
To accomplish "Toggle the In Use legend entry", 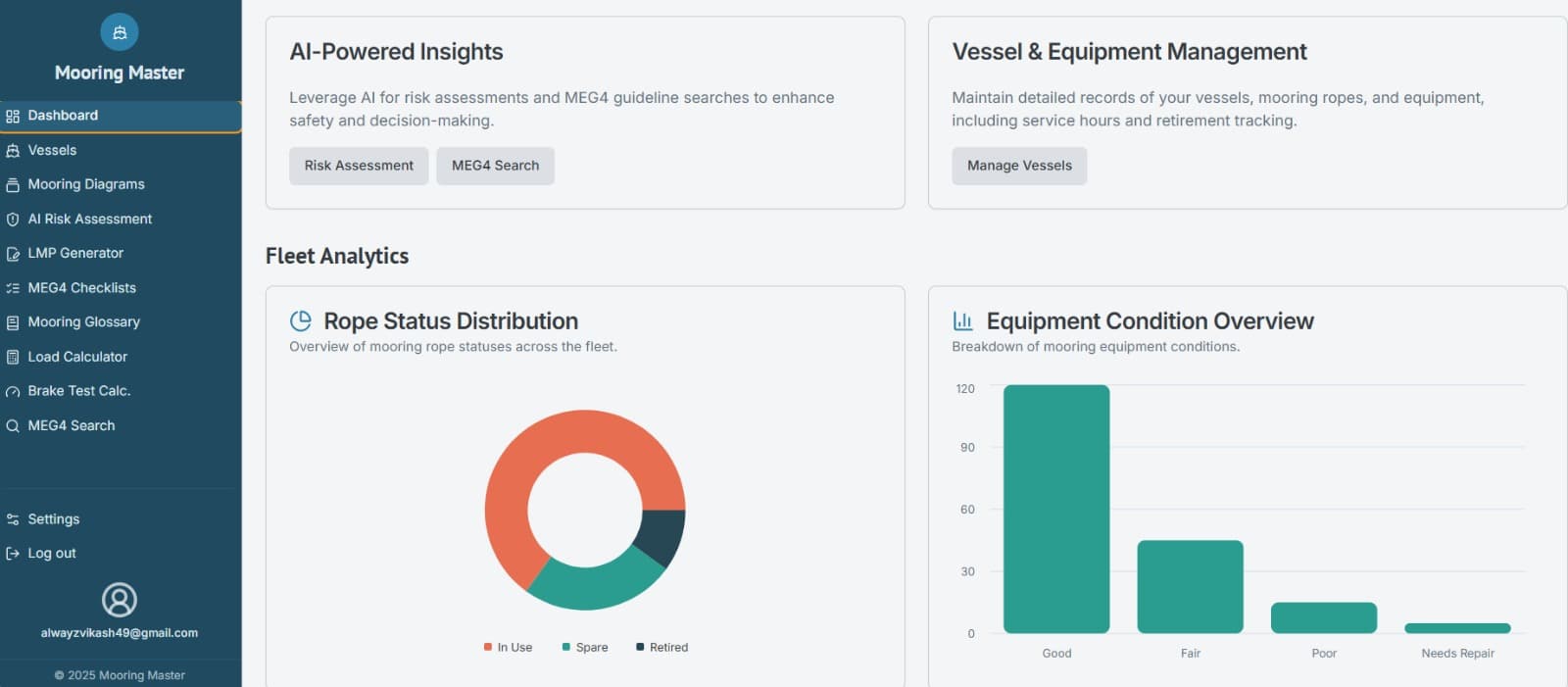I will pos(508,648).
